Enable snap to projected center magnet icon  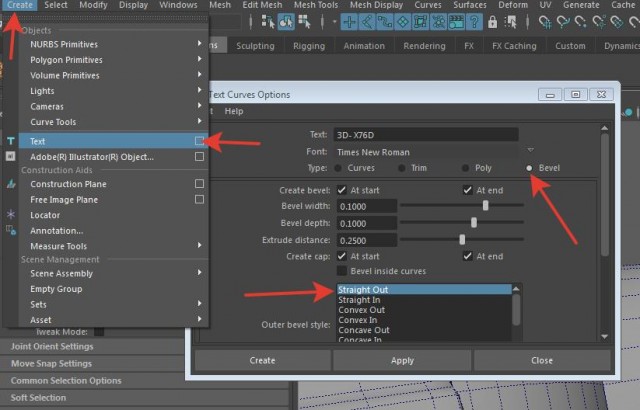[599, 22]
